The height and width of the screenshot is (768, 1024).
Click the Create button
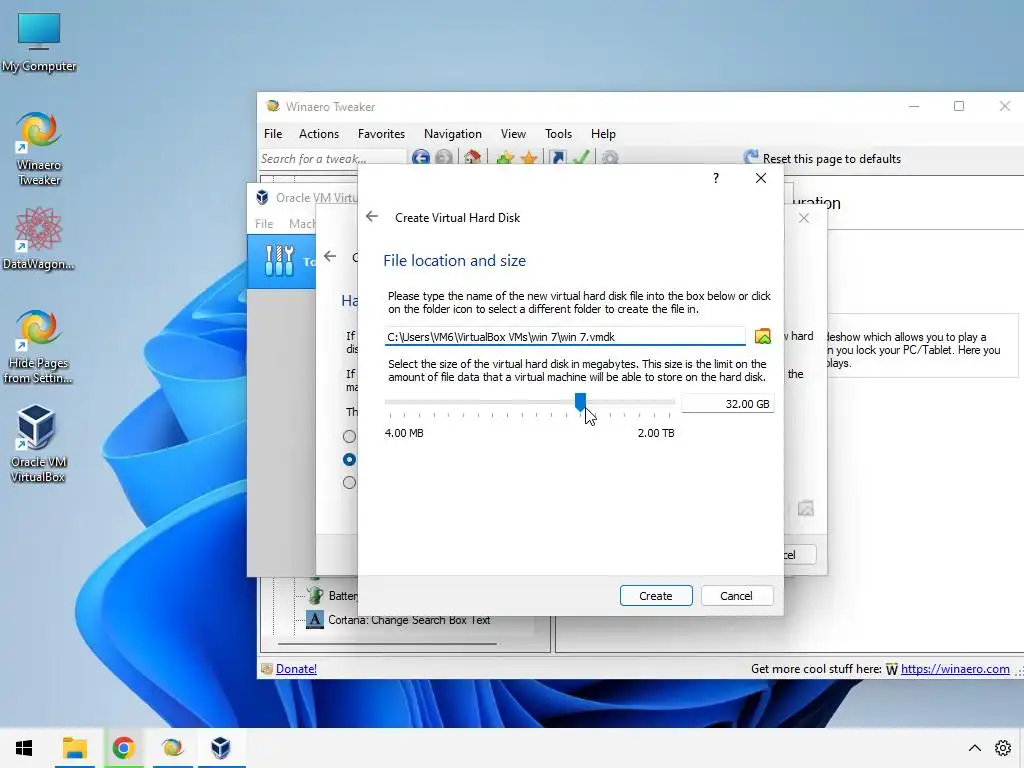coord(656,596)
